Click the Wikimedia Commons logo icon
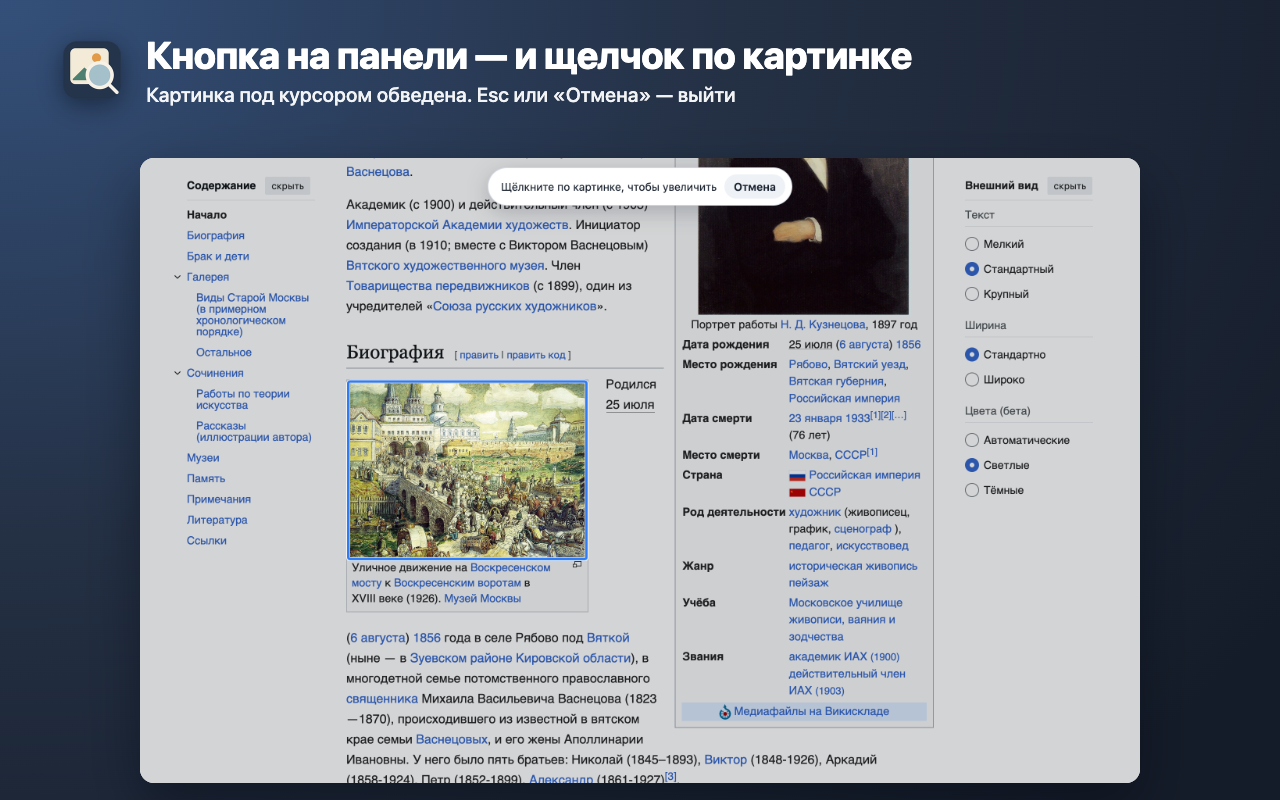 tap(725, 712)
